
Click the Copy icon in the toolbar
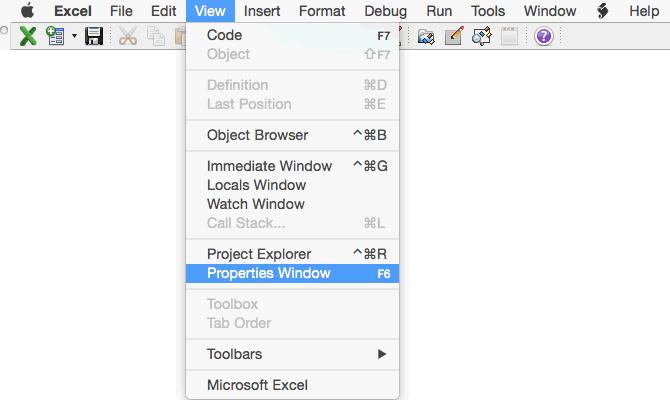coord(156,36)
